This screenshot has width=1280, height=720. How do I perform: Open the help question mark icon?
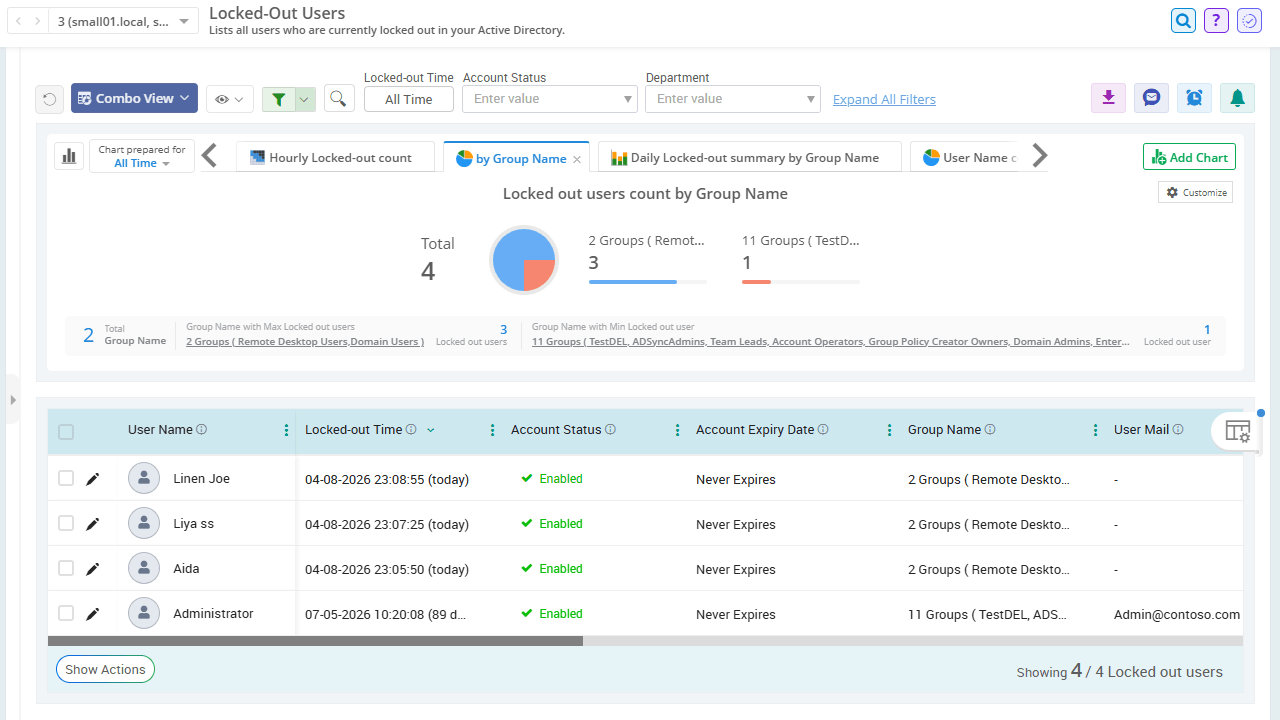(1216, 20)
